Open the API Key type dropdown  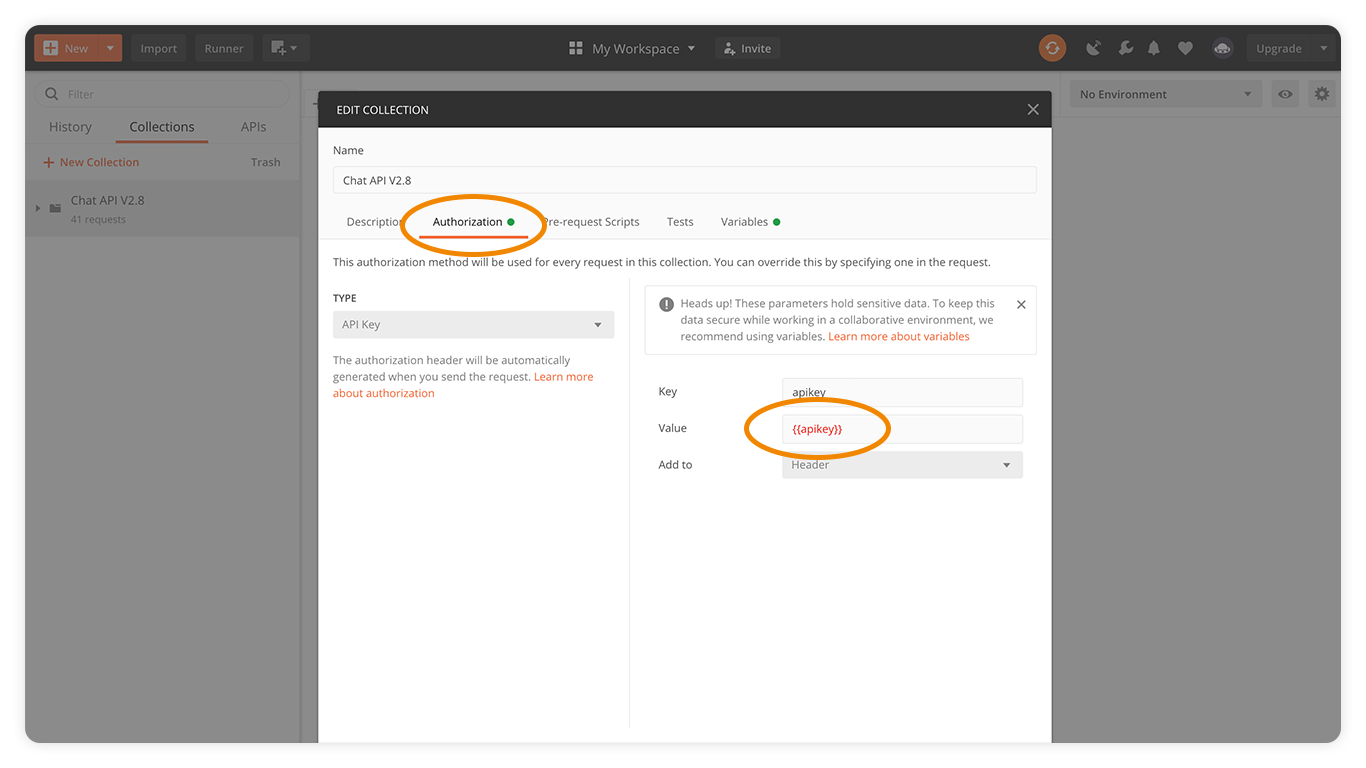coord(473,324)
